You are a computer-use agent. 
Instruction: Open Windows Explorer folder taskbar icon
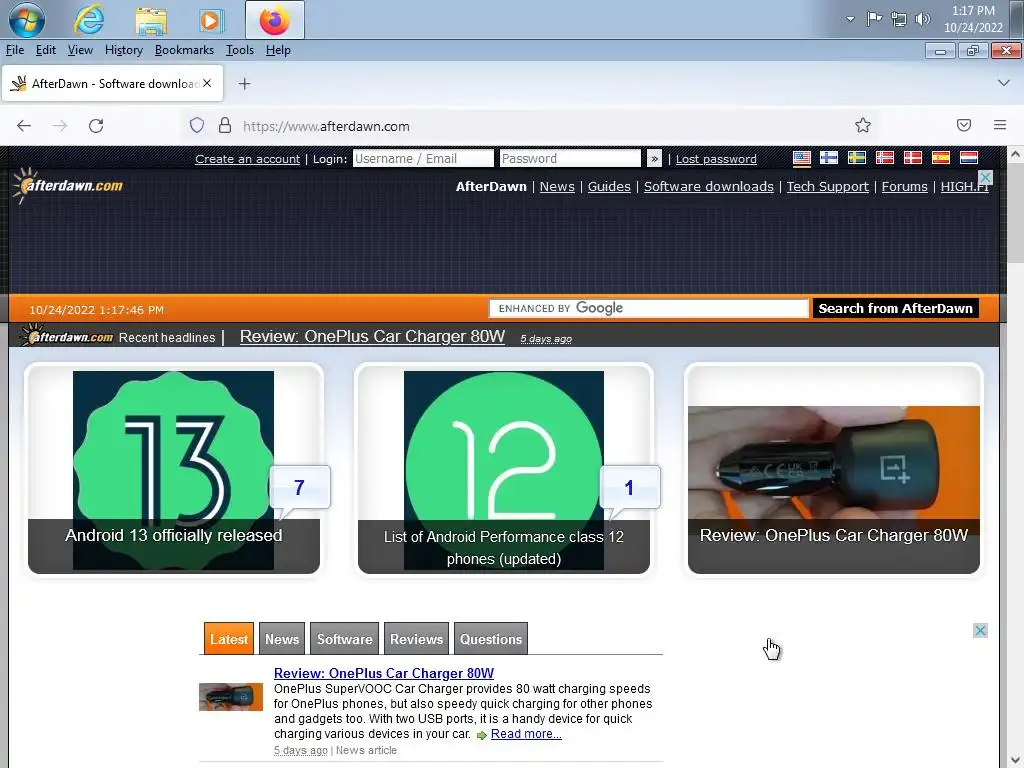coord(151,20)
